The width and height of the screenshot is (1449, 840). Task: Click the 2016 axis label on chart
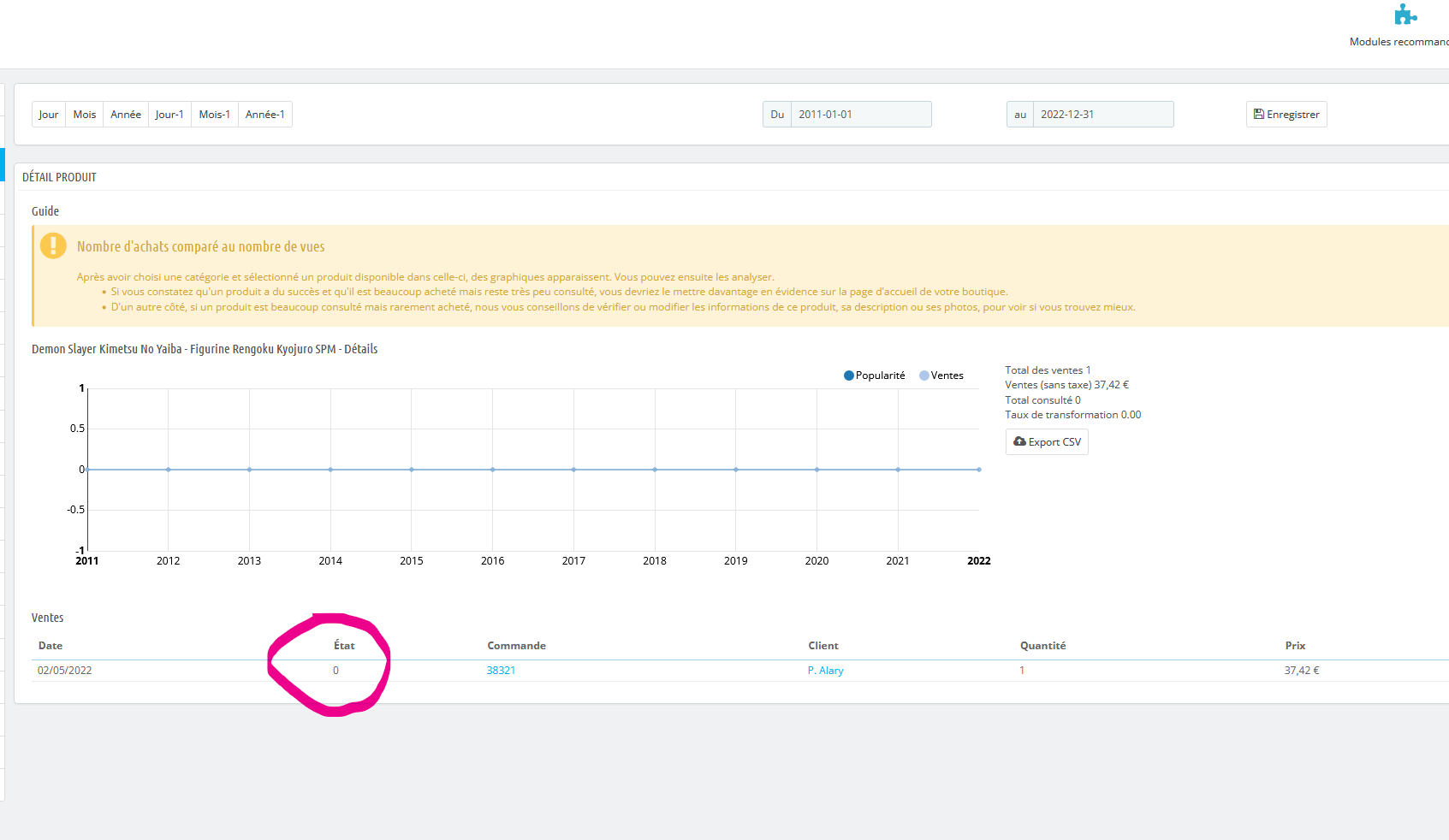tap(492, 561)
